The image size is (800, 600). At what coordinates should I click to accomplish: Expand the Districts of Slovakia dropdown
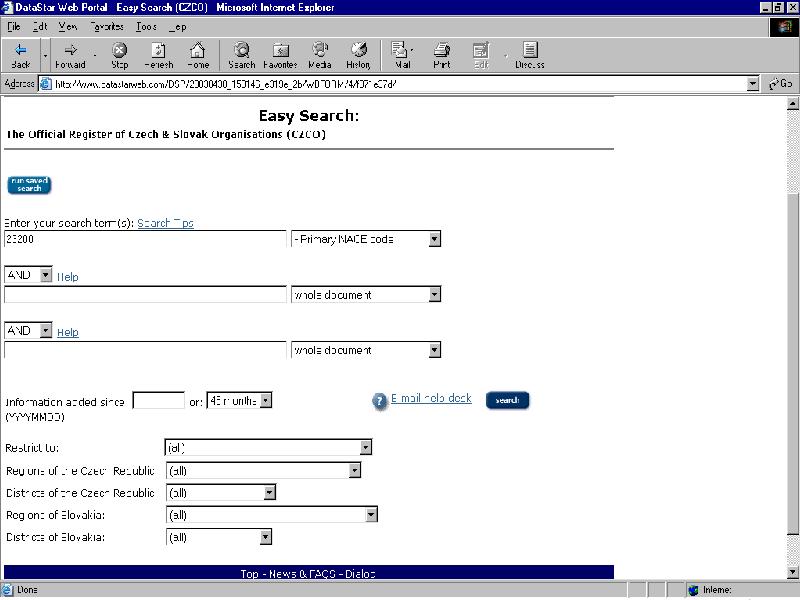pyautogui.click(x=265, y=537)
